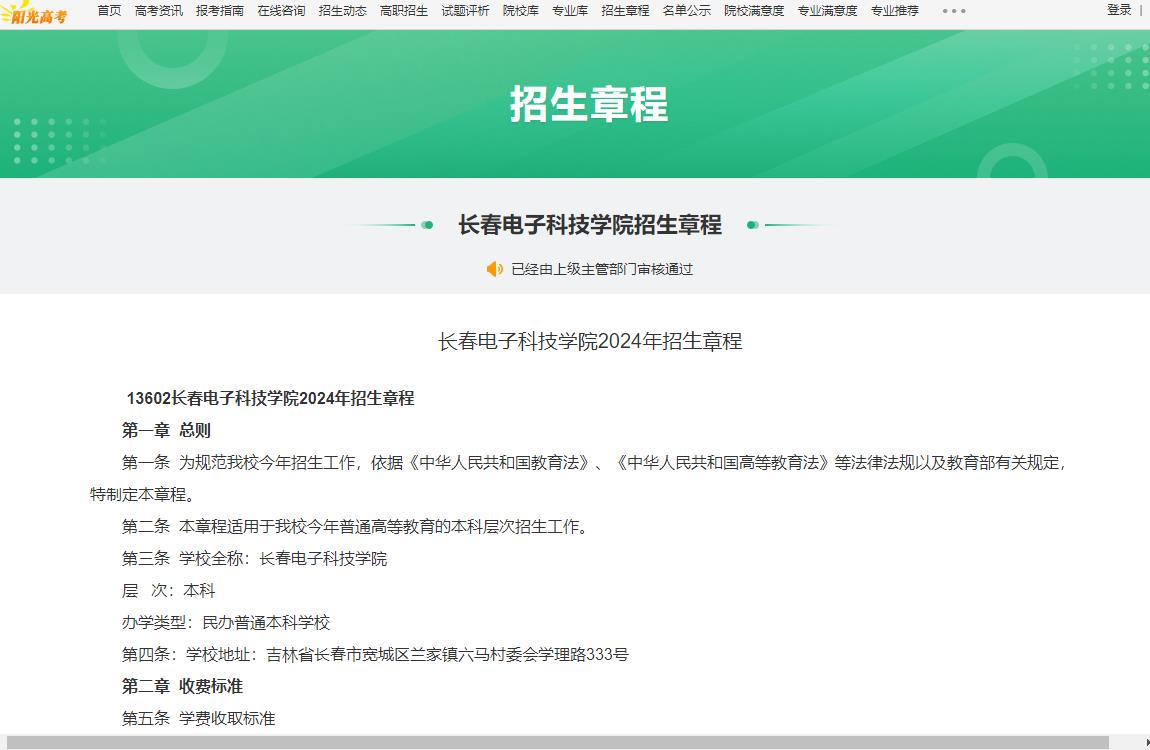
Task: Click the orange speaker announcement icon
Action: point(494,269)
